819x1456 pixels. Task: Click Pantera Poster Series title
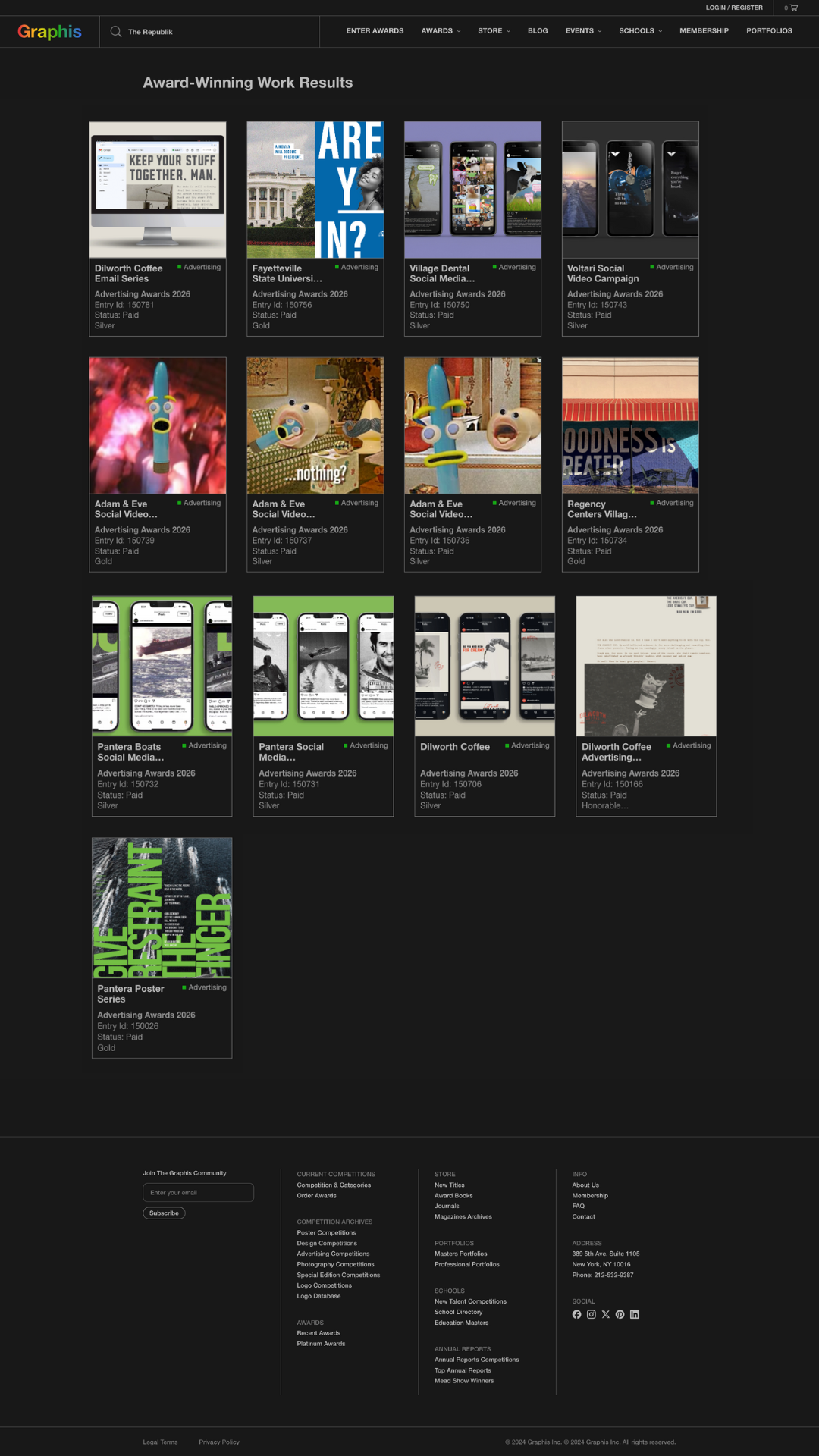pos(130,994)
